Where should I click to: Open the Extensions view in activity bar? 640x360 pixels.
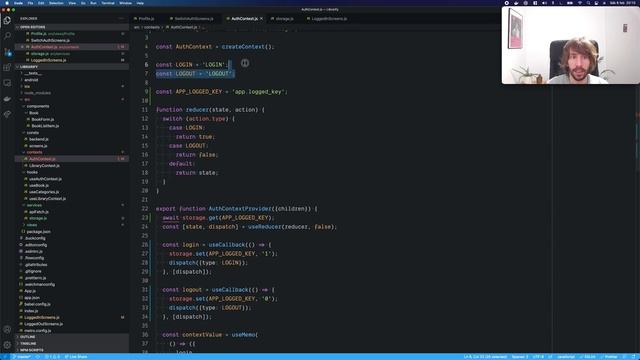tap(7, 67)
